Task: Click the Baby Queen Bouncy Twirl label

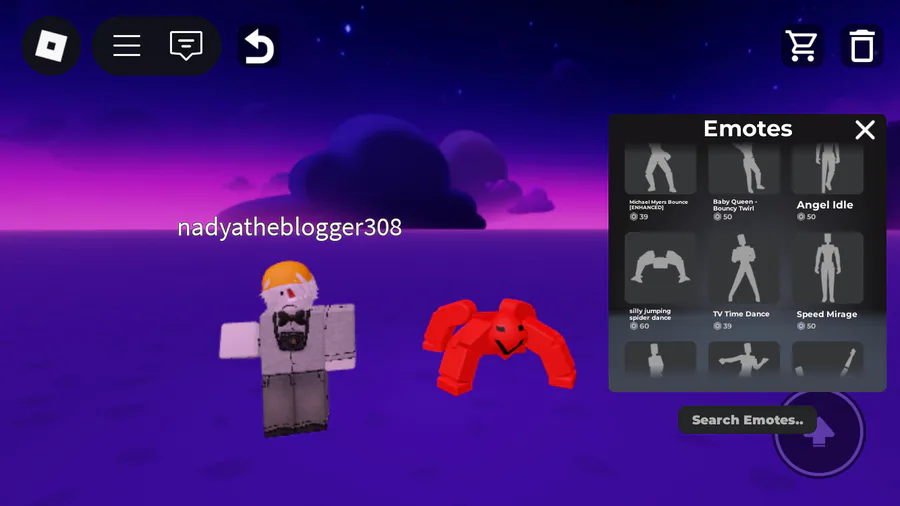Action: coord(735,205)
